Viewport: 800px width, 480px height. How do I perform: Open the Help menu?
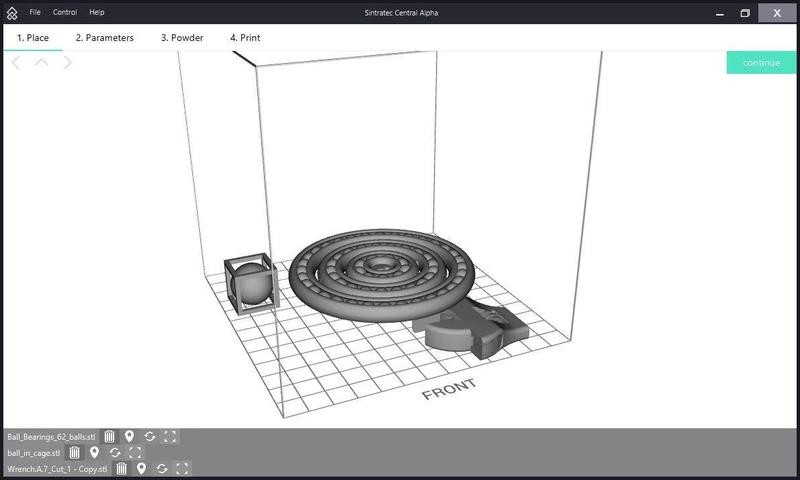[x=97, y=12]
